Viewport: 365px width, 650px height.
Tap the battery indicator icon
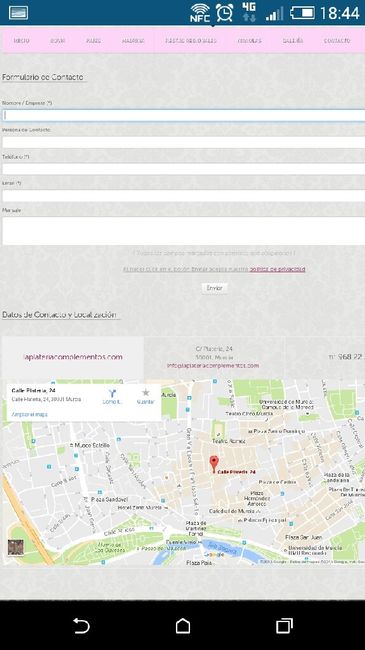[x=302, y=13]
